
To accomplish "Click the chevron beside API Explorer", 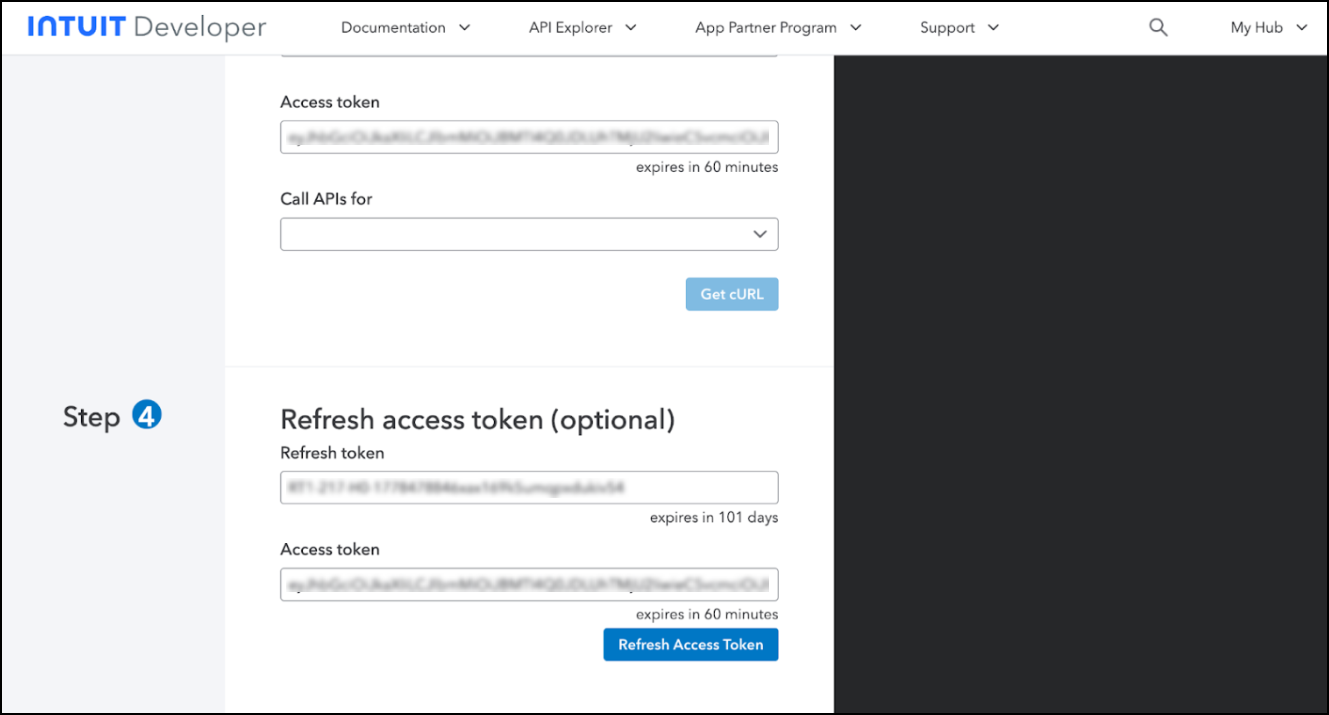I will click(631, 28).
